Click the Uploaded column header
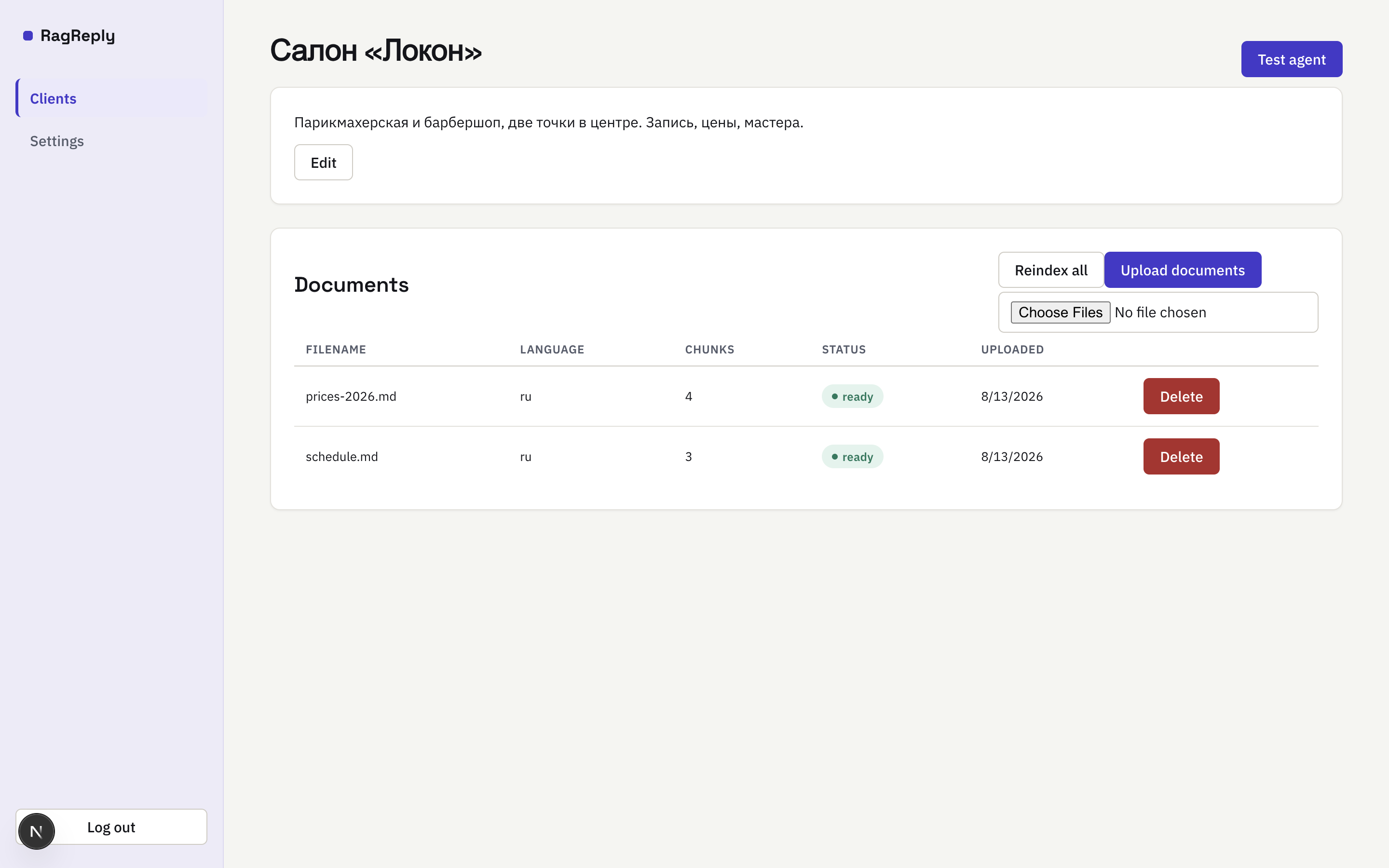The width and height of the screenshot is (1389, 868). (x=1012, y=350)
